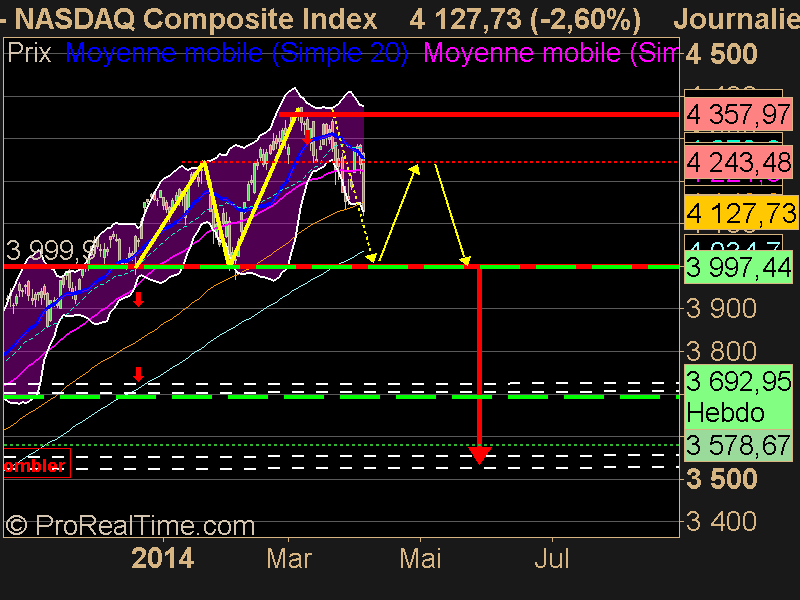Click the 3 800 price axis label

click(x=721, y=352)
